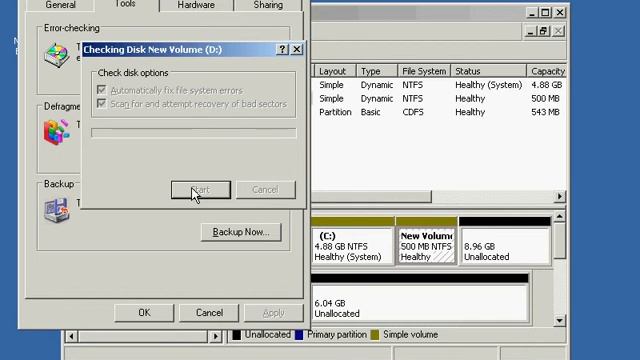Viewport: 640px width, 360px height.
Task: Click Cancel in the properties dialog
Action: coord(209,313)
